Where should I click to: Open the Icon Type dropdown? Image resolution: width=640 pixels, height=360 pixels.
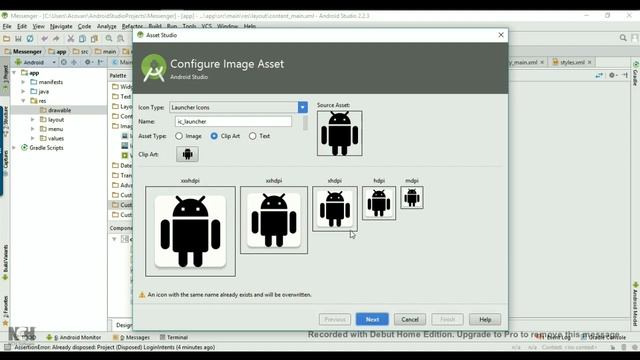coord(302,107)
